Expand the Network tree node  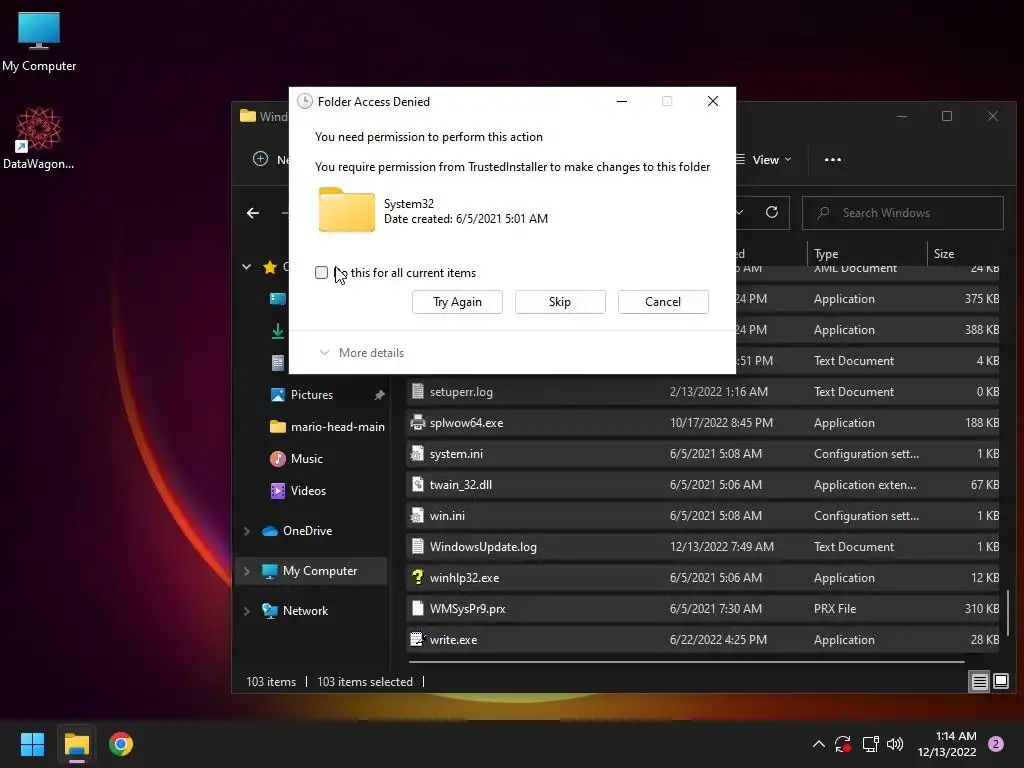[246, 611]
